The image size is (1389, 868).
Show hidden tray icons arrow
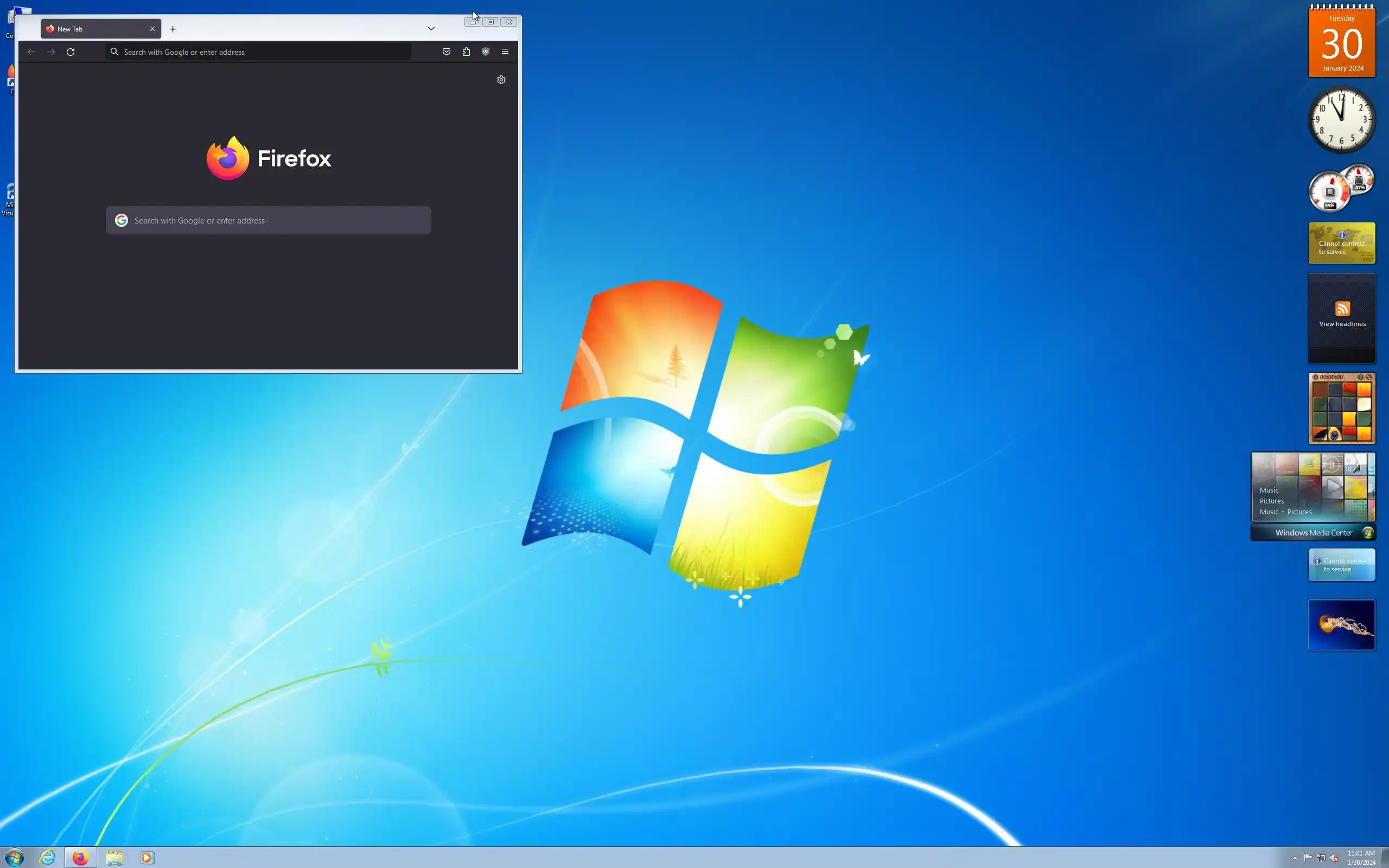coord(1295,858)
